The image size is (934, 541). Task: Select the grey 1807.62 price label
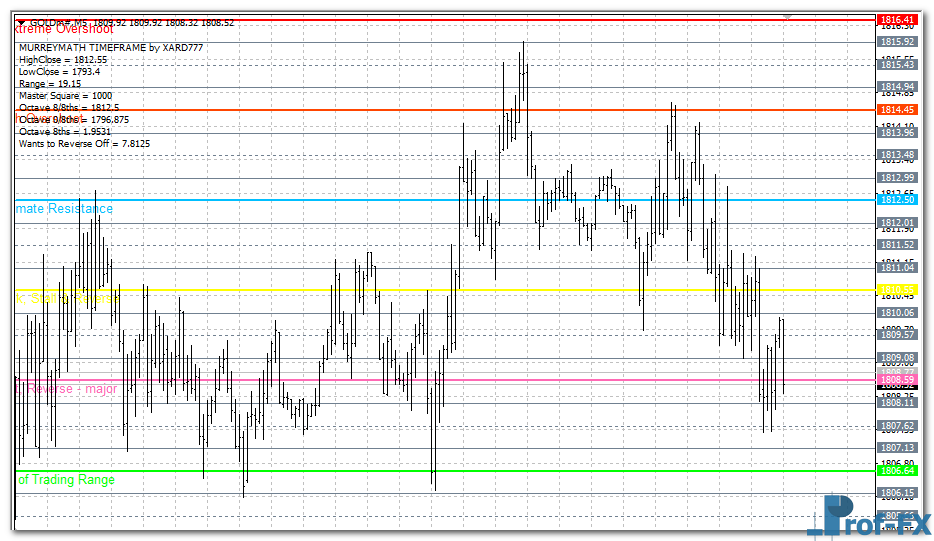[x=896, y=425]
